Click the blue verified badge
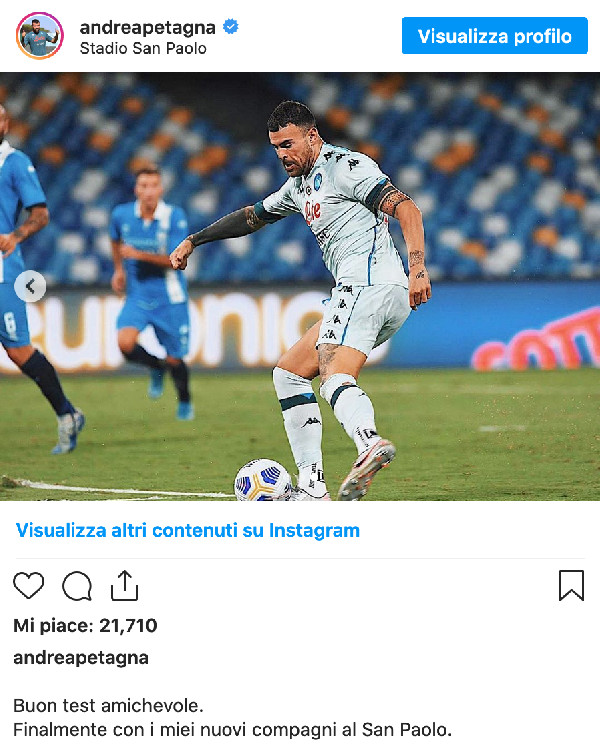600x746 pixels. [231, 27]
